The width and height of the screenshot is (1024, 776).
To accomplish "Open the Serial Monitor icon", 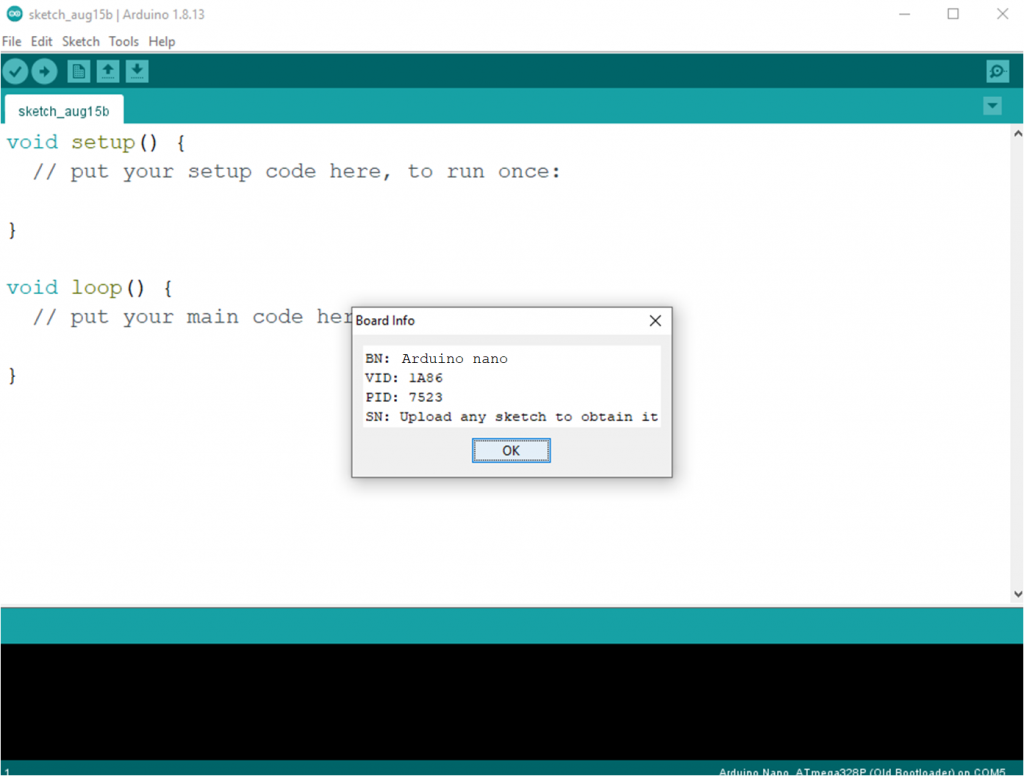I will coord(997,71).
